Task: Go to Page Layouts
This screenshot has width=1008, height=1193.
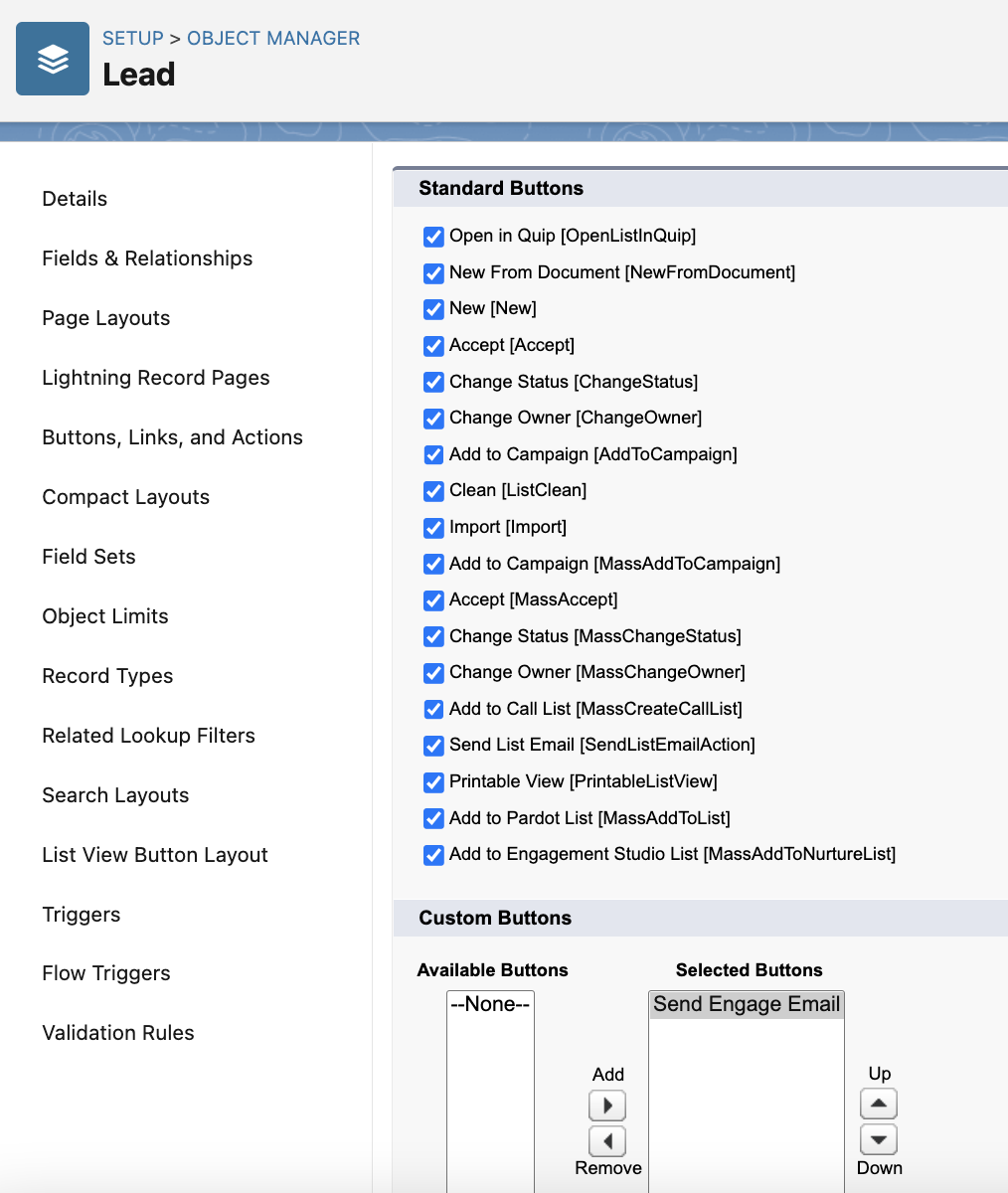Action: coord(106,318)
